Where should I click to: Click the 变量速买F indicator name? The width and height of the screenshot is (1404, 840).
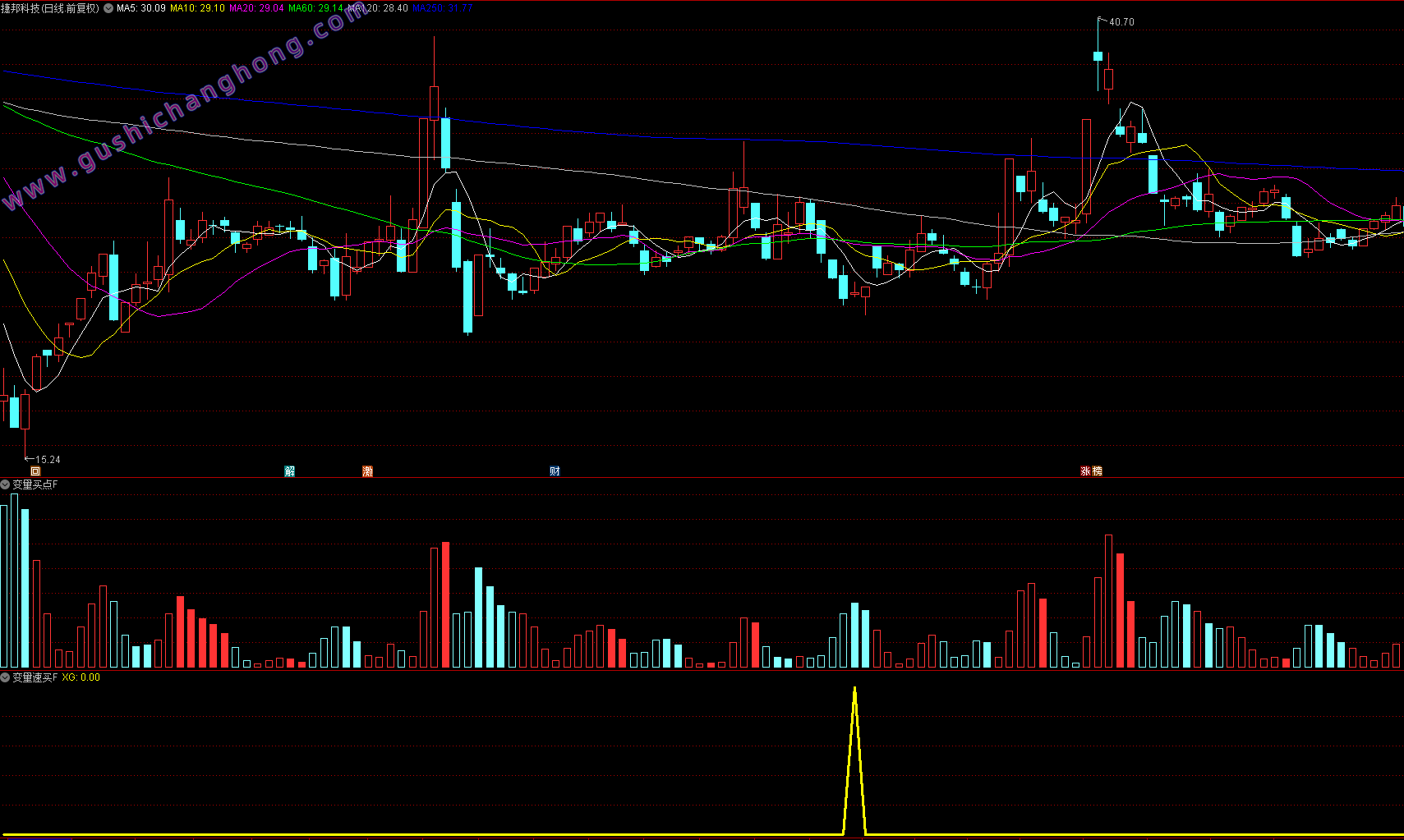point(35,677)
